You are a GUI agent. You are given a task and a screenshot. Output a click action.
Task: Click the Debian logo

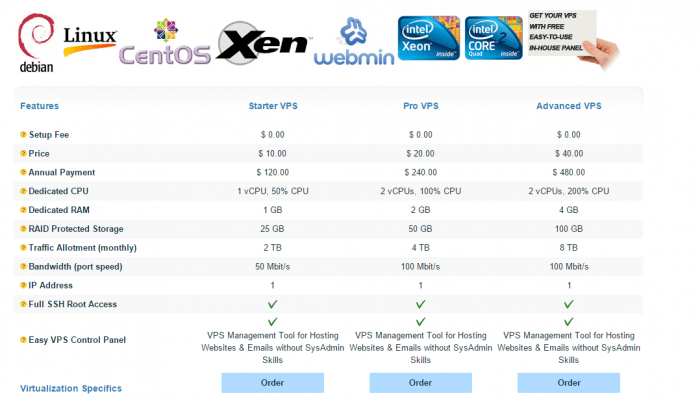coord(36,43)
